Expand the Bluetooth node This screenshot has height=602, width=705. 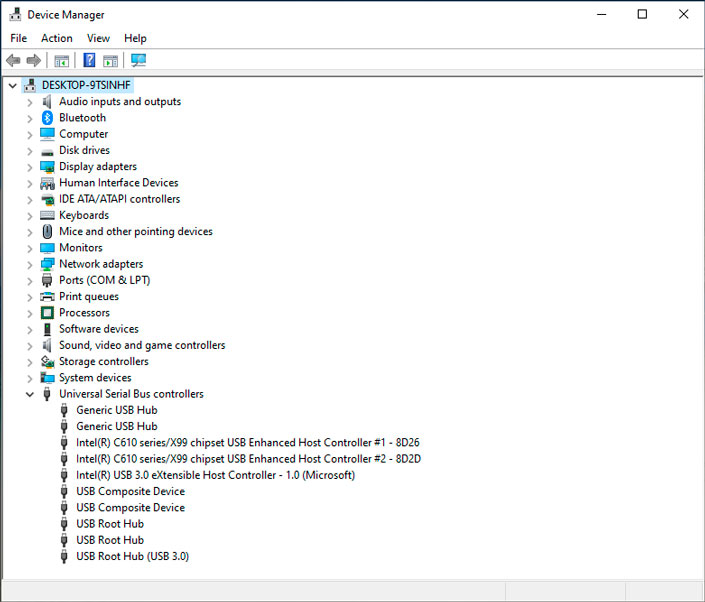coord(30,119)
